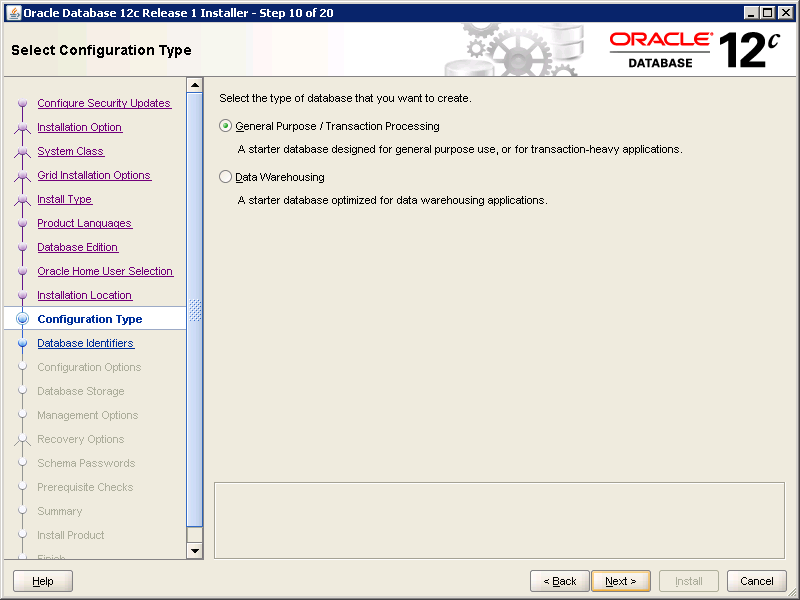The image size is (800, 600).
Task: Click the disabled Management Options step text
Action: (x=88, y=415)
